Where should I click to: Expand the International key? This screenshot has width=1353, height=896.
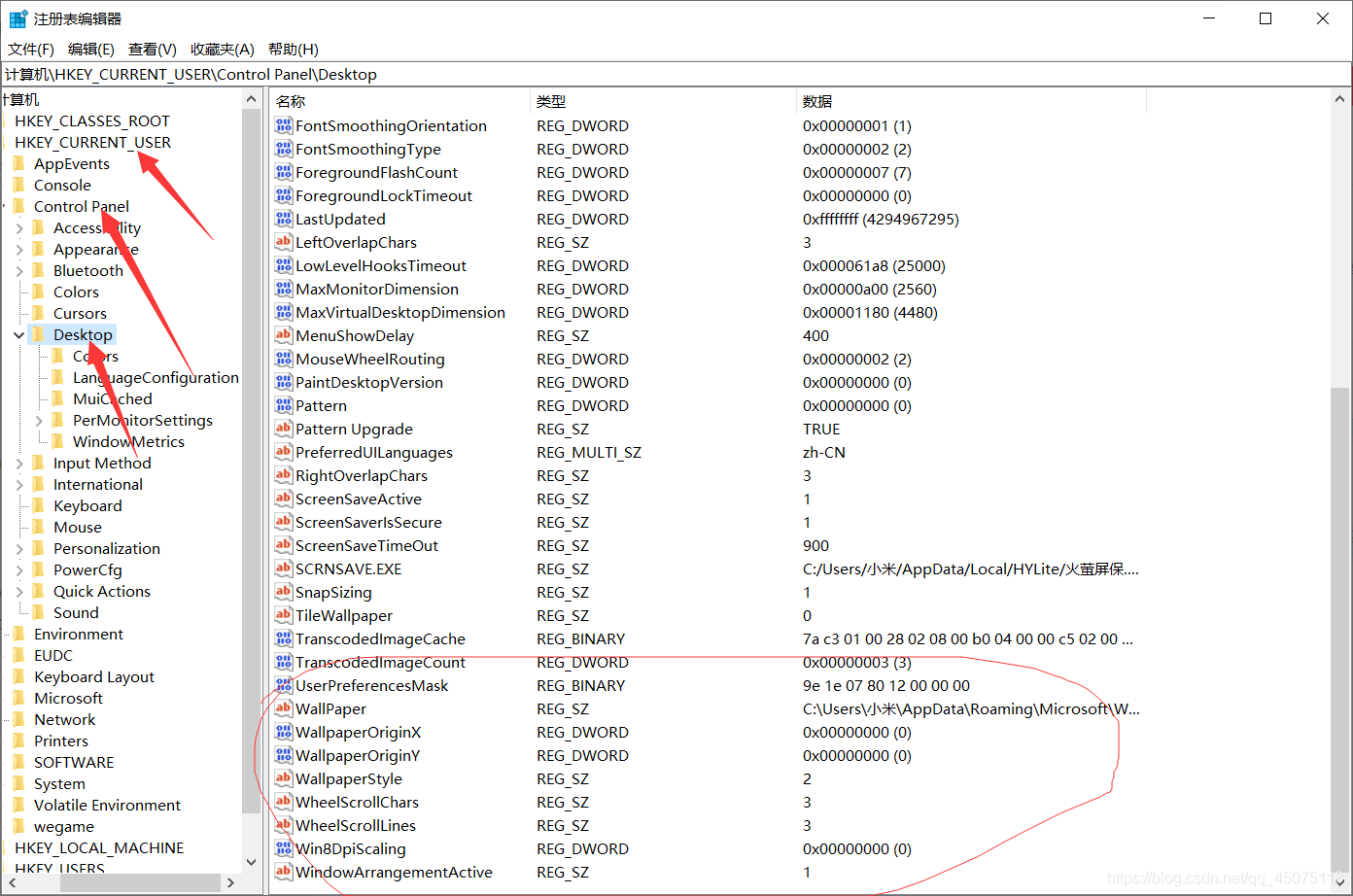(x=19, y=485)
